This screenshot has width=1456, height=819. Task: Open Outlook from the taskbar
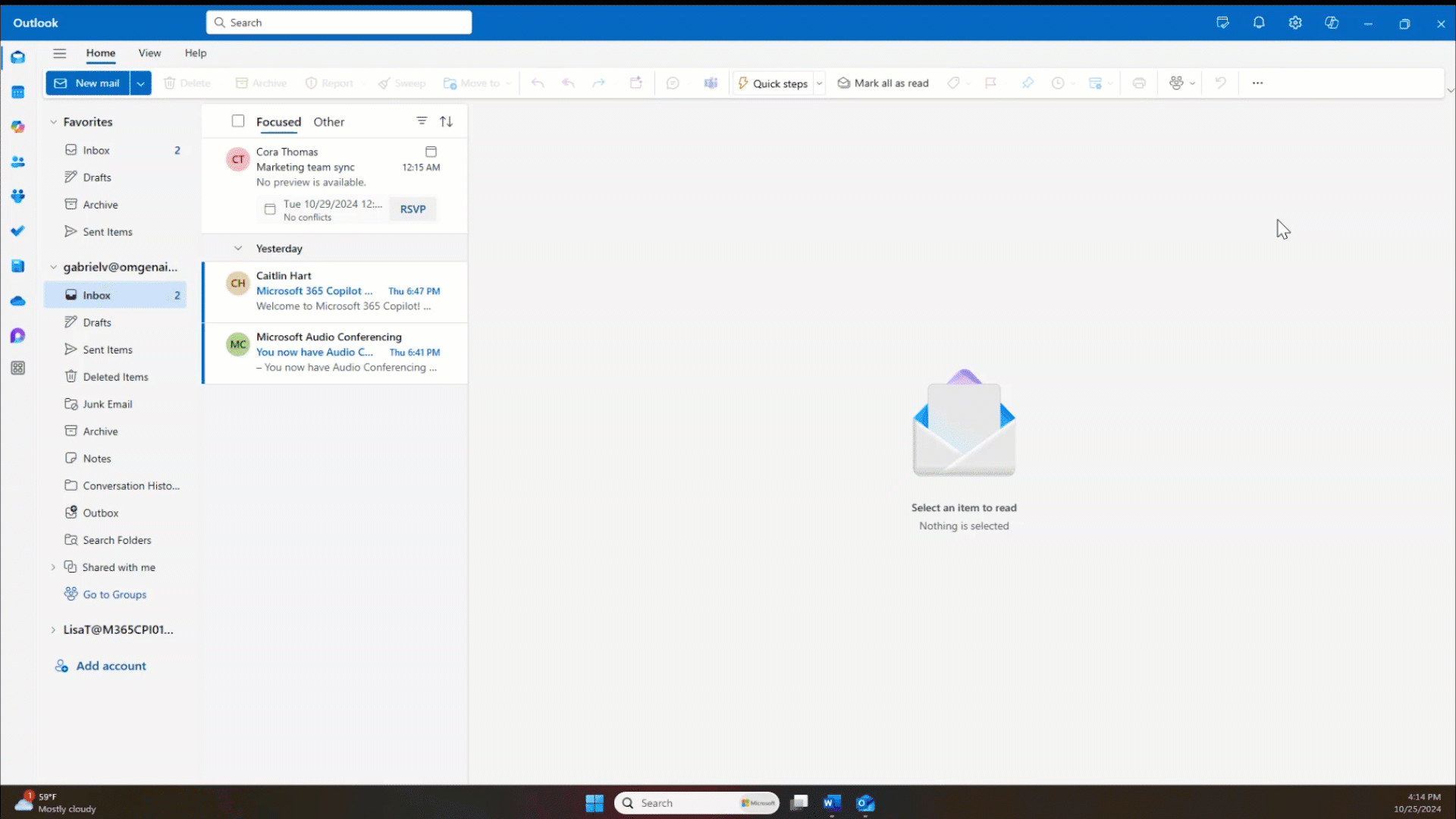[x=865, y=802]
